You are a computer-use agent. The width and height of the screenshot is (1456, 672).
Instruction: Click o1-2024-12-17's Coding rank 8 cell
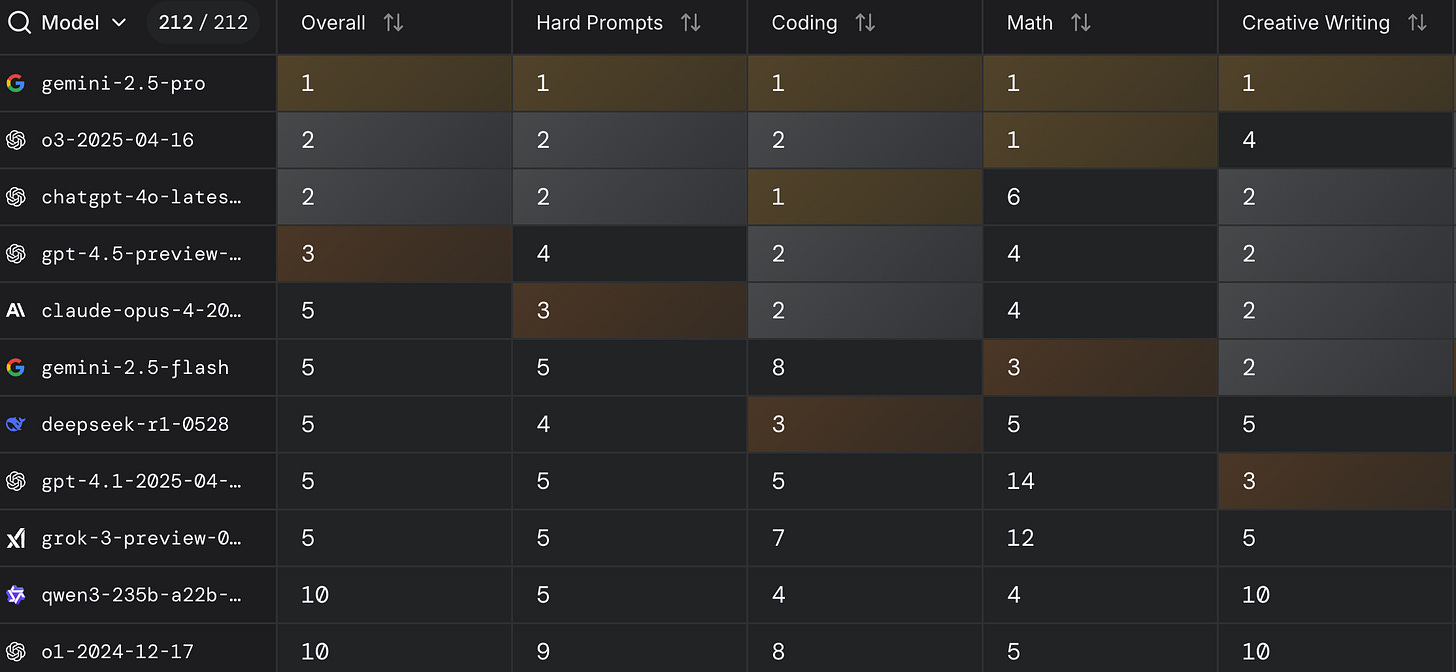[x=865, y=648]
